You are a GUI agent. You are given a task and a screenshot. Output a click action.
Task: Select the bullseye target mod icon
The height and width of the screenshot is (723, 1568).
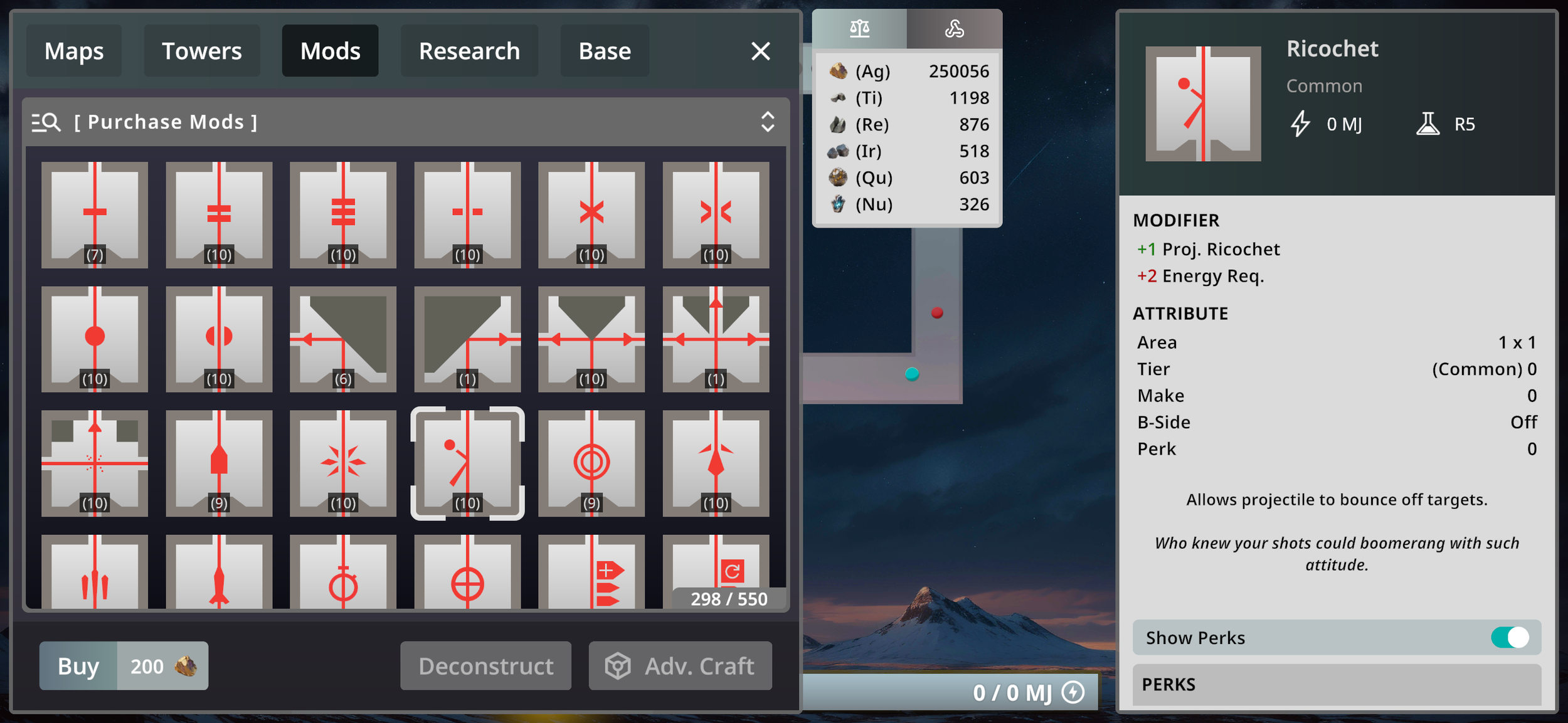[x=591, y=463]
